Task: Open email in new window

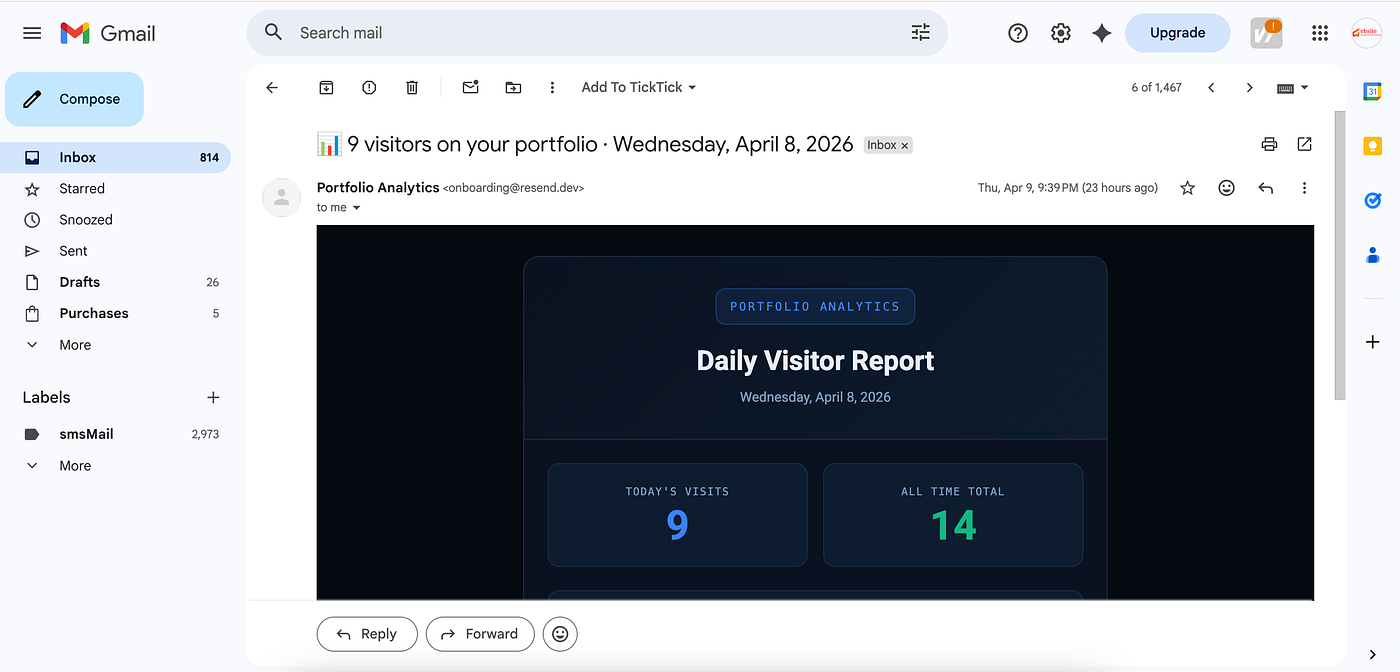Action: pyautogui.click(x=1304, y=144)
